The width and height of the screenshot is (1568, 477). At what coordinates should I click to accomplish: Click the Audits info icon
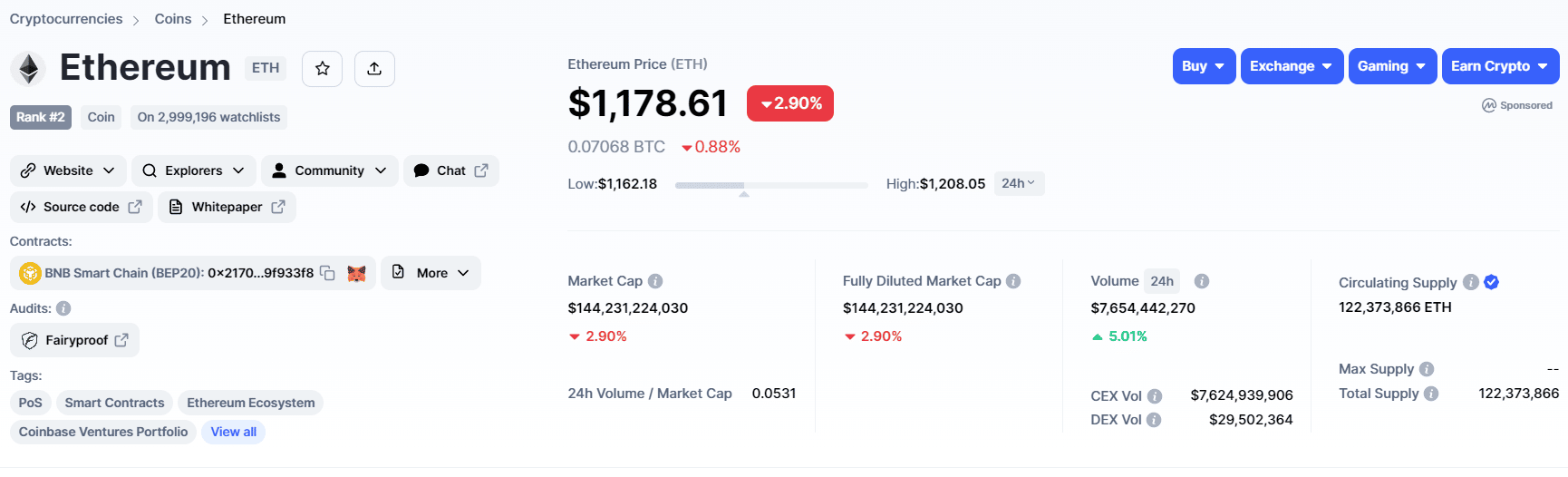[63, 308]
